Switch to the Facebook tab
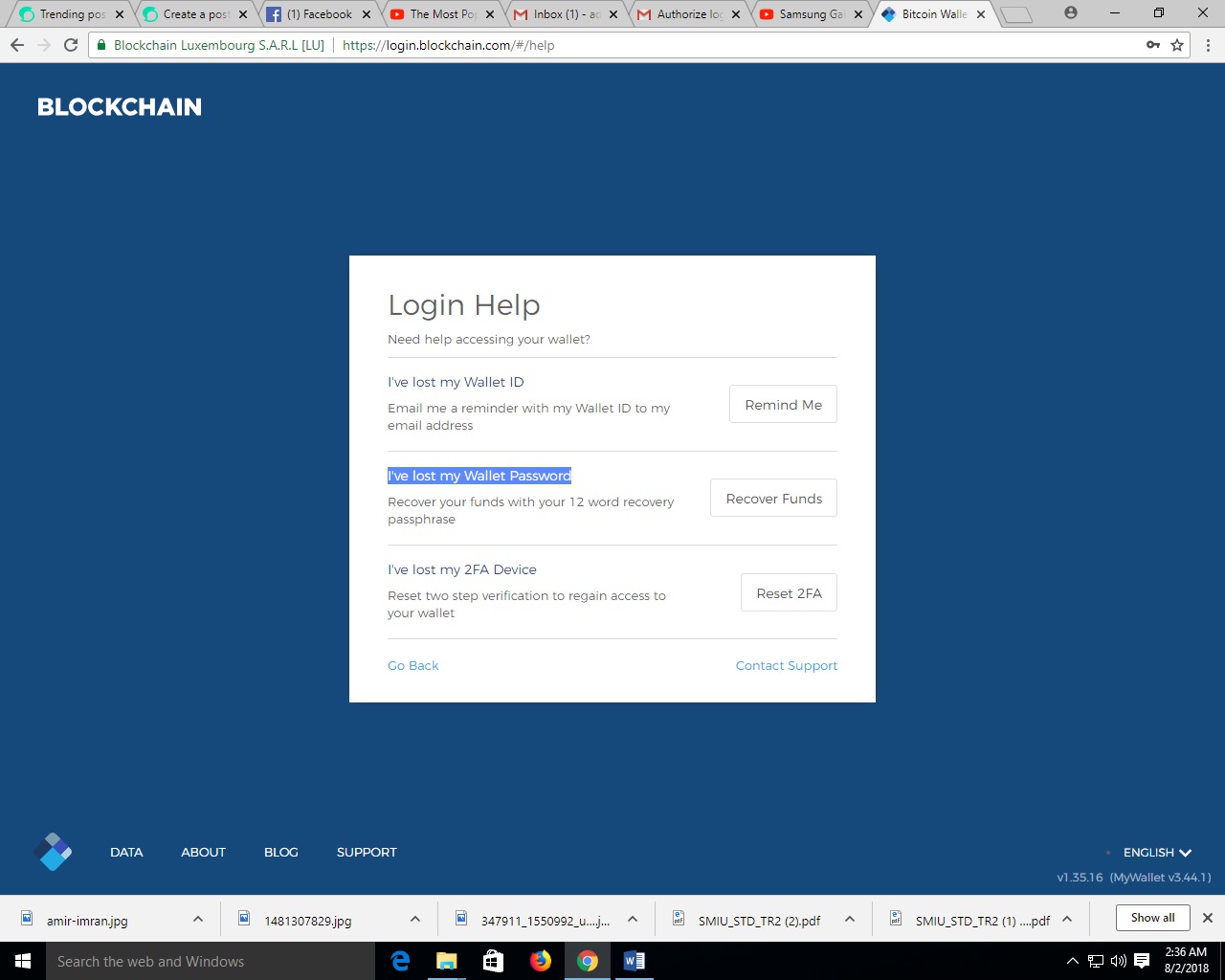 tap(318, 14)
